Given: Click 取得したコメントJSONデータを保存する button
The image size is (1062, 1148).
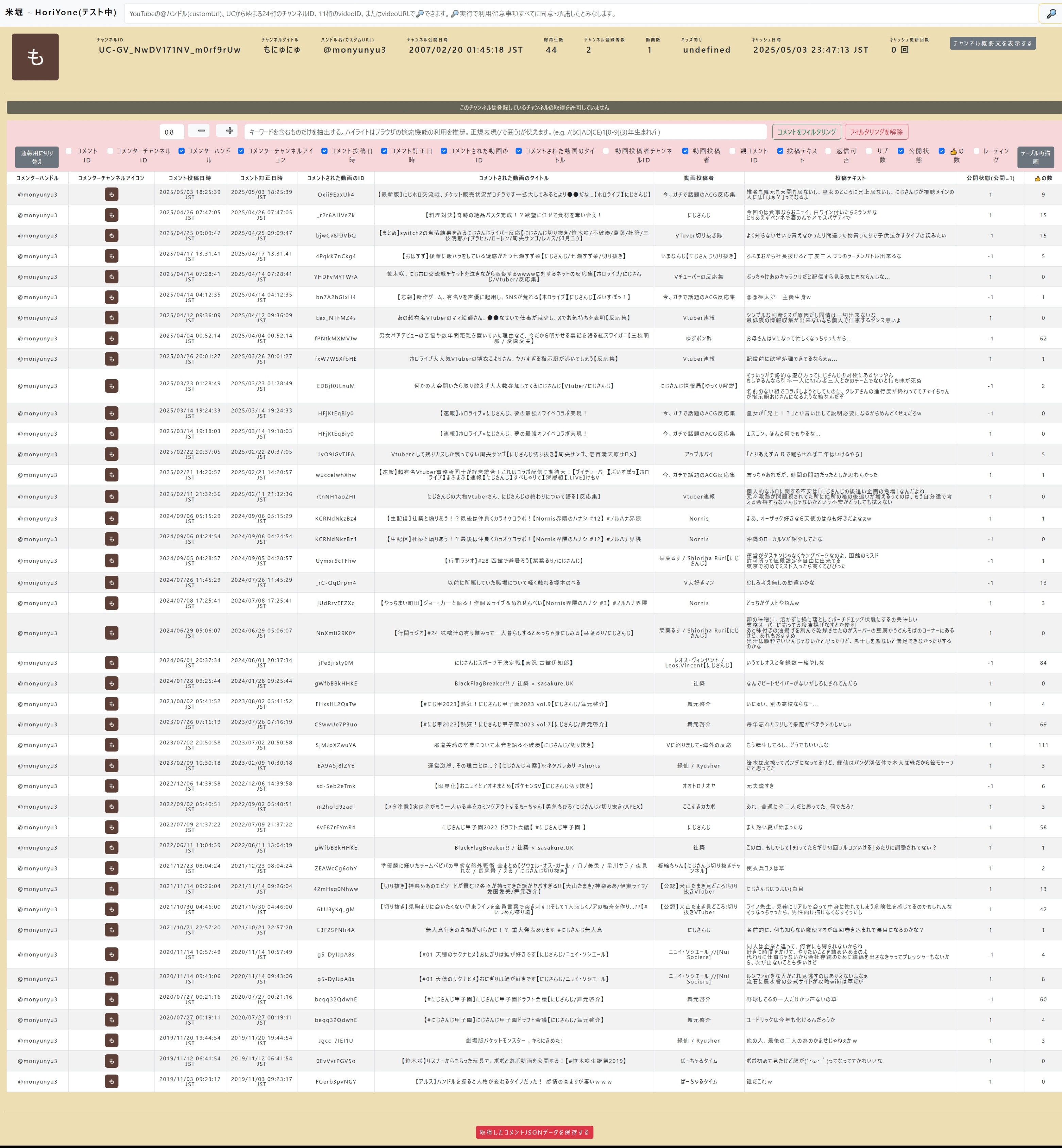Looking at the screenshot, I should (535, 1132).
